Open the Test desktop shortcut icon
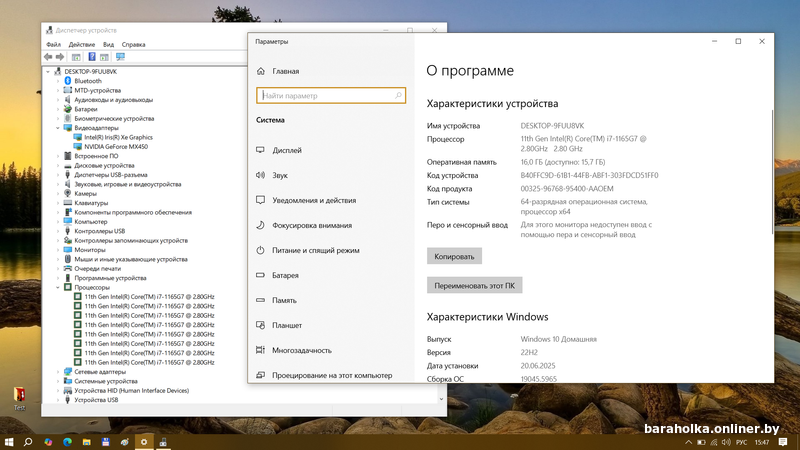800x450 pixels. 19,397
